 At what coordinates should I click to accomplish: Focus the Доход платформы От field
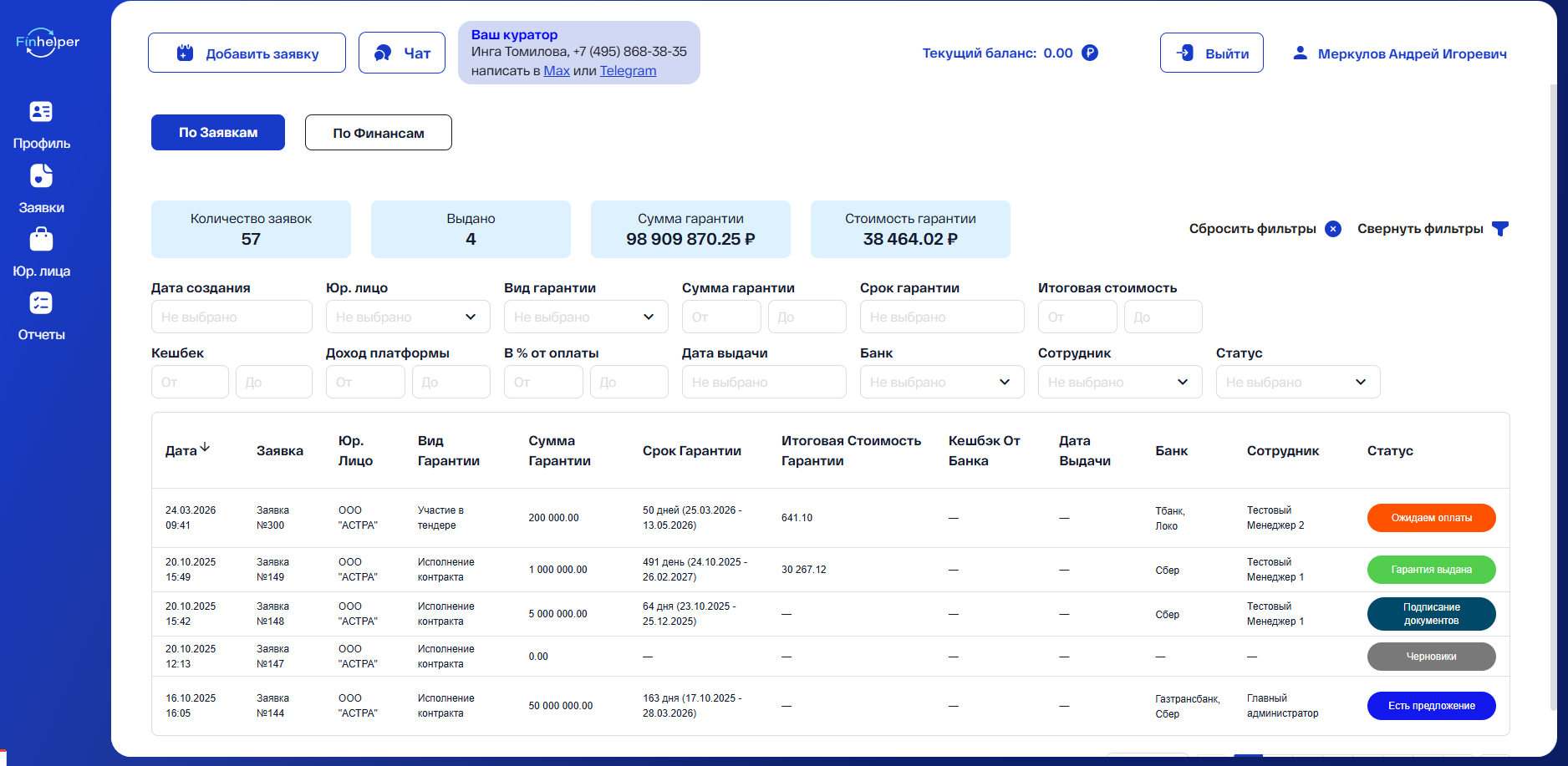point(365,382)
